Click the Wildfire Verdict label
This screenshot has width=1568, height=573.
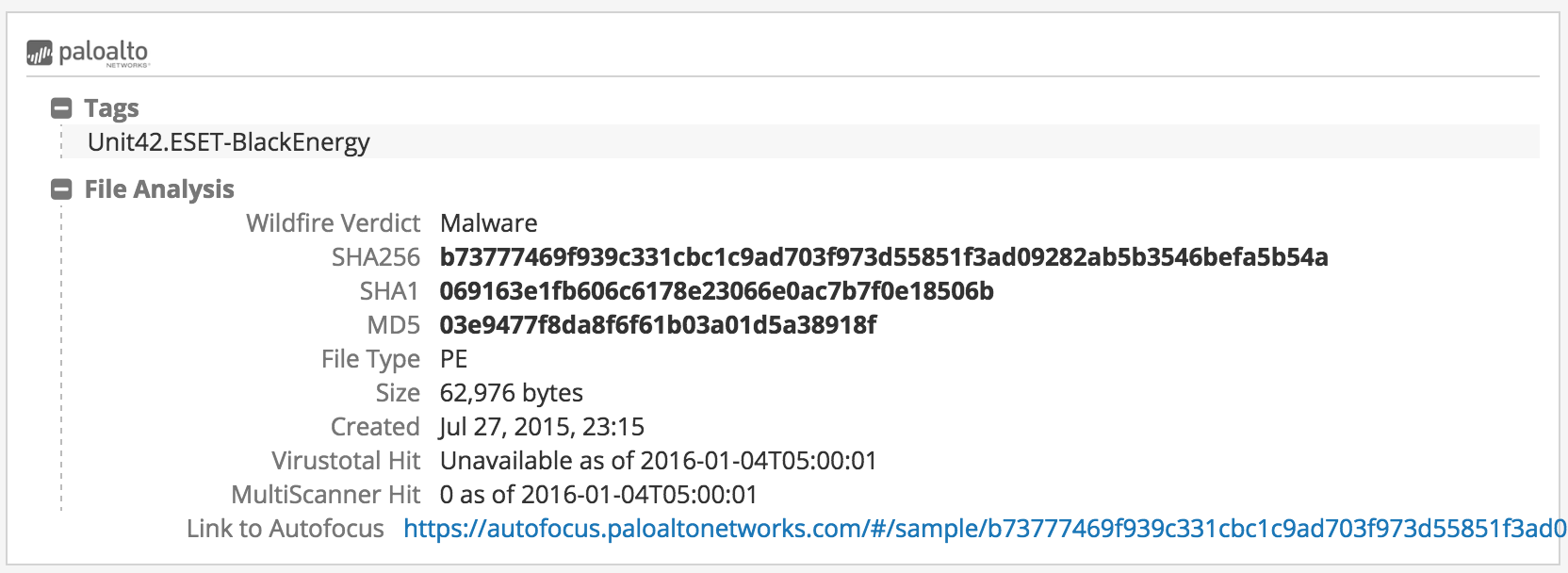click(x=333, y=223)
